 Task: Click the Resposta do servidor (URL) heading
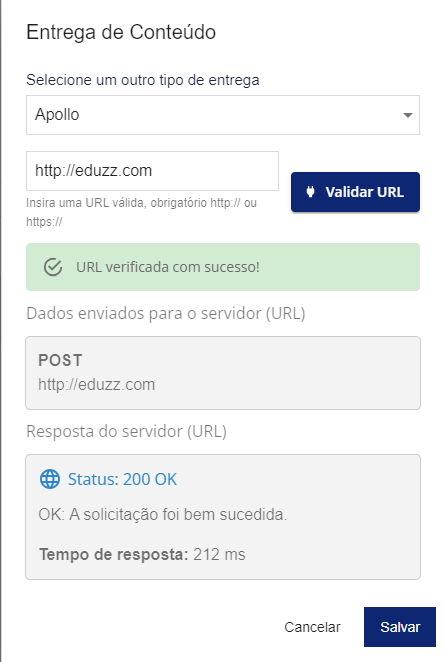[127, 431]
